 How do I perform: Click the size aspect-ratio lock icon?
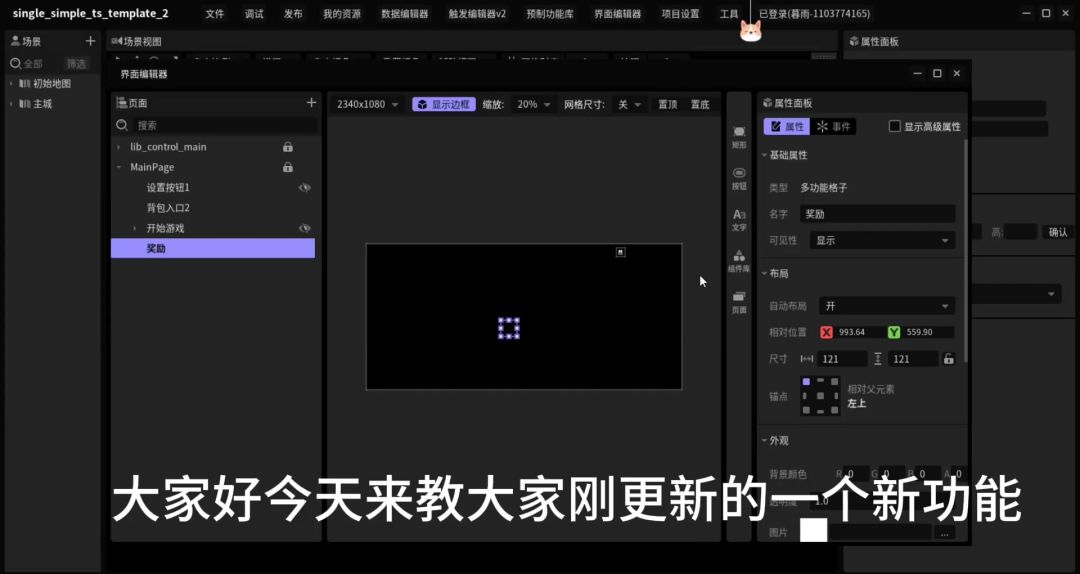click(x=948, y=359)
